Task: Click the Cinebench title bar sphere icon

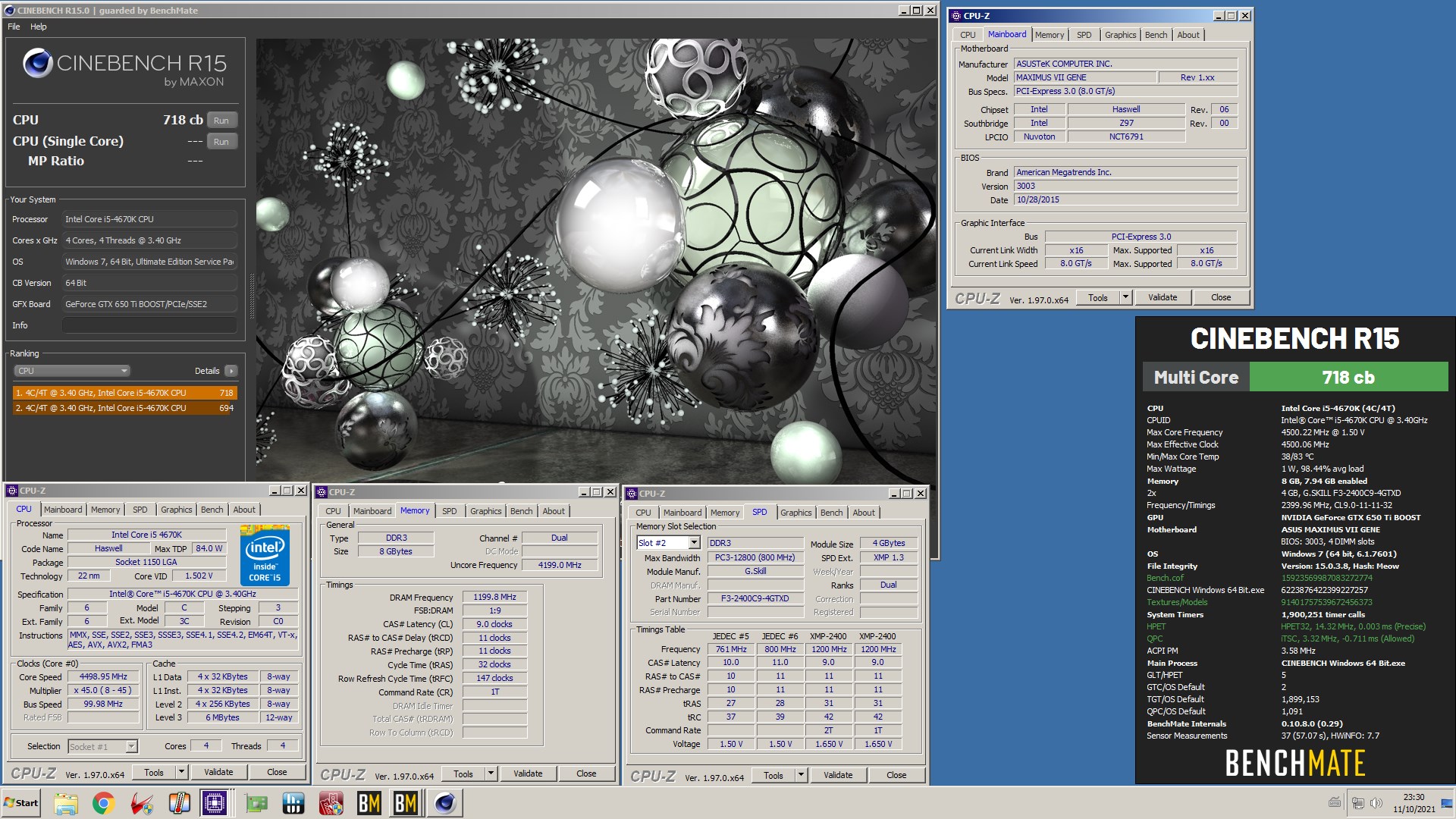Action: (9, 11)
